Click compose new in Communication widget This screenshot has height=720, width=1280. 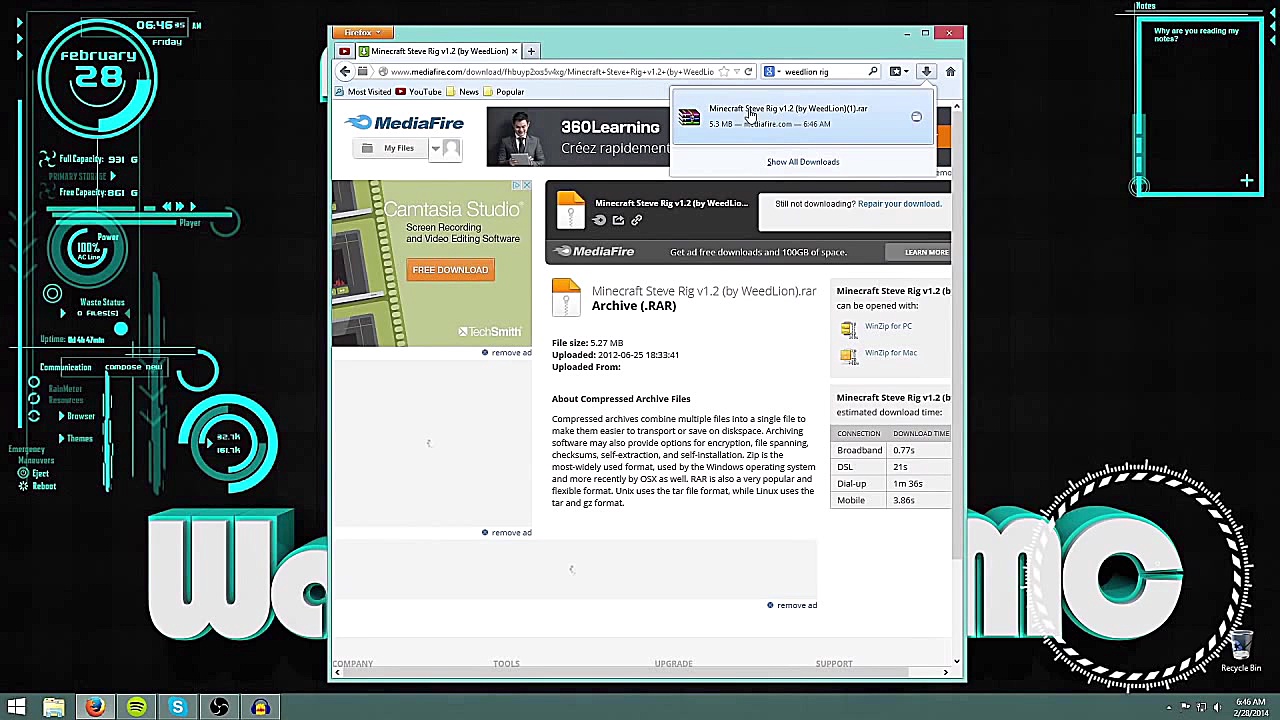point(133,367)
